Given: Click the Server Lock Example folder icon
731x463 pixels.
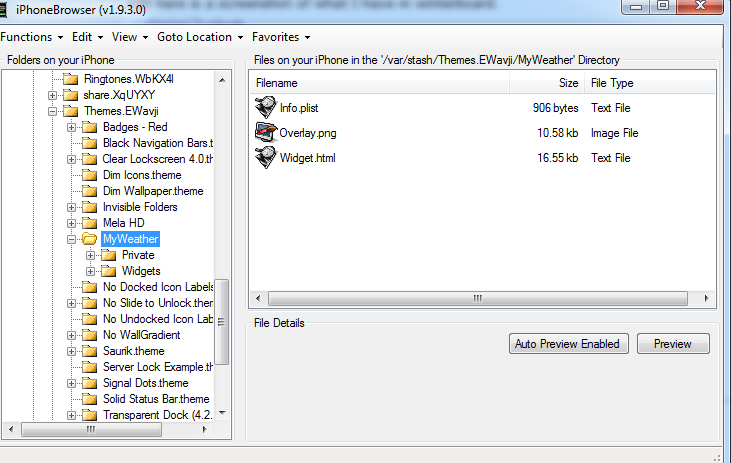Looking at the screenshot, I should [x=90, y=367].
